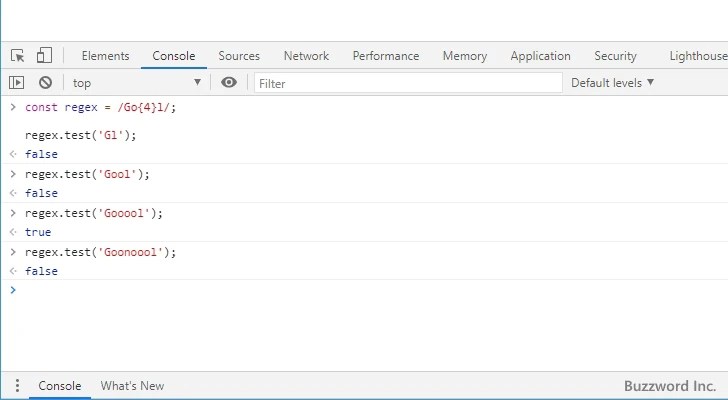Open the Sources tab

pos(239,56)
